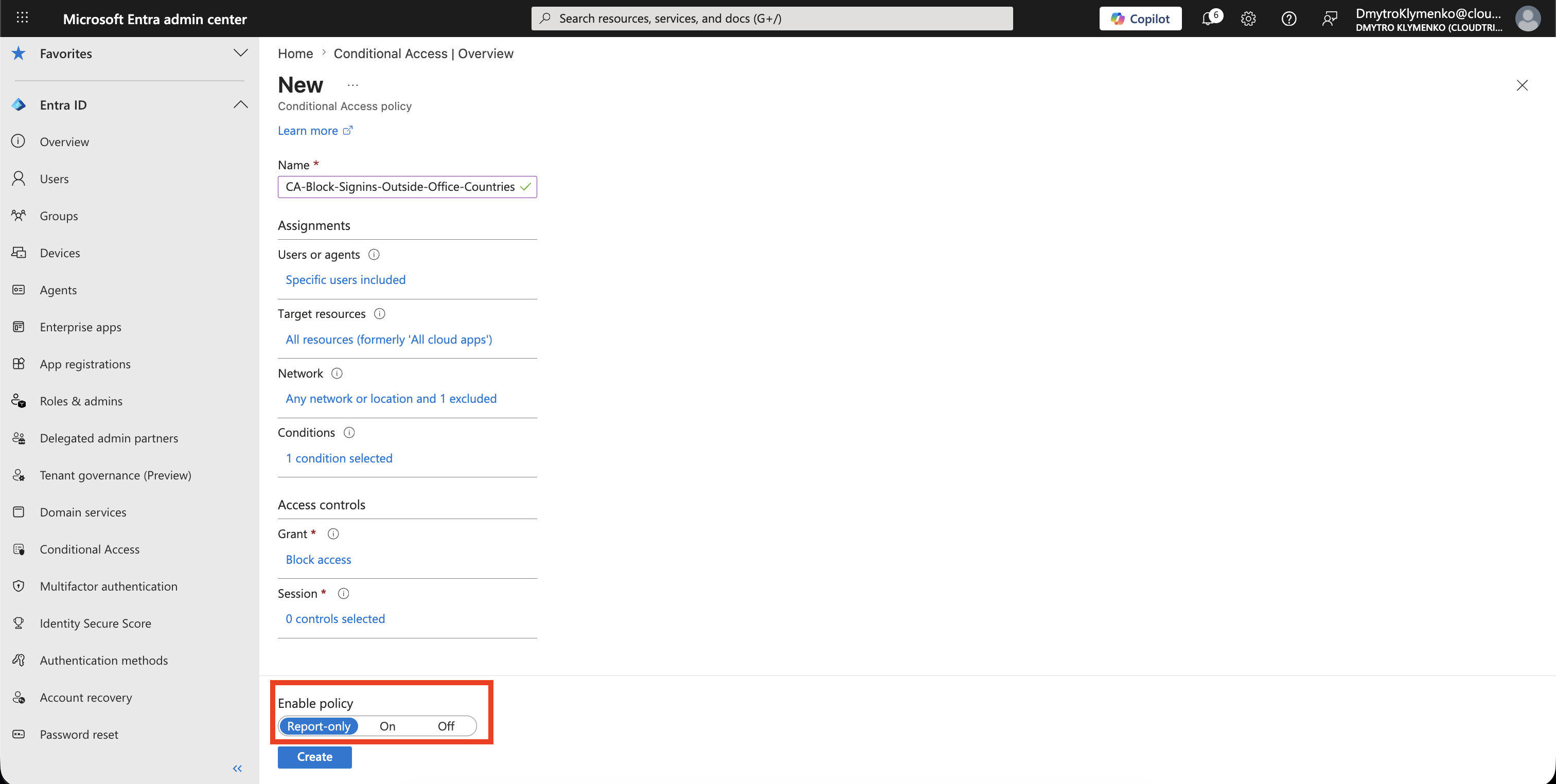The image size is (1556, 784).
Task: Close the New policy pane
Action: [x=1522, y=85]
